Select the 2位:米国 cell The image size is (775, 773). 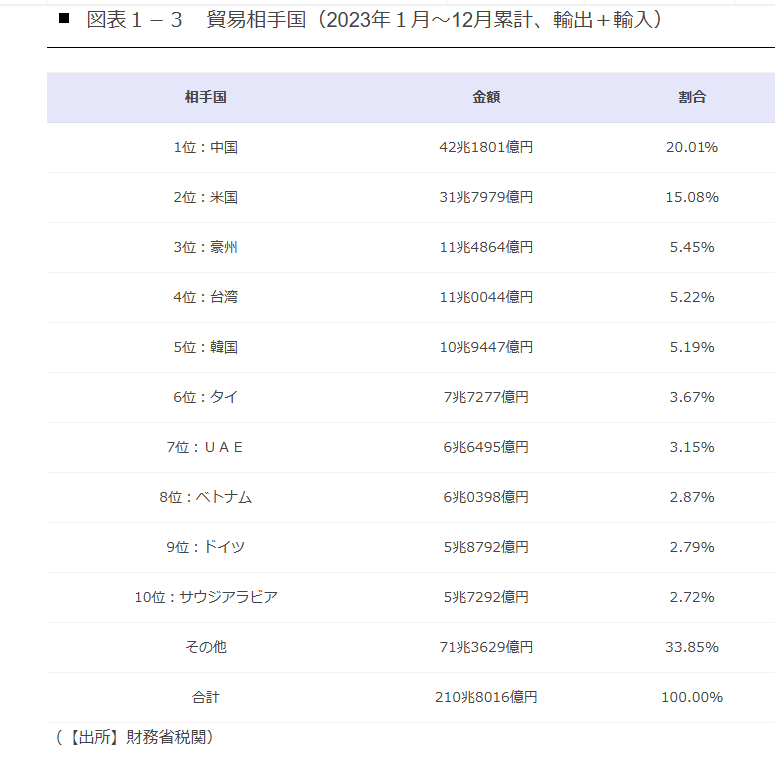click(206, 197)
